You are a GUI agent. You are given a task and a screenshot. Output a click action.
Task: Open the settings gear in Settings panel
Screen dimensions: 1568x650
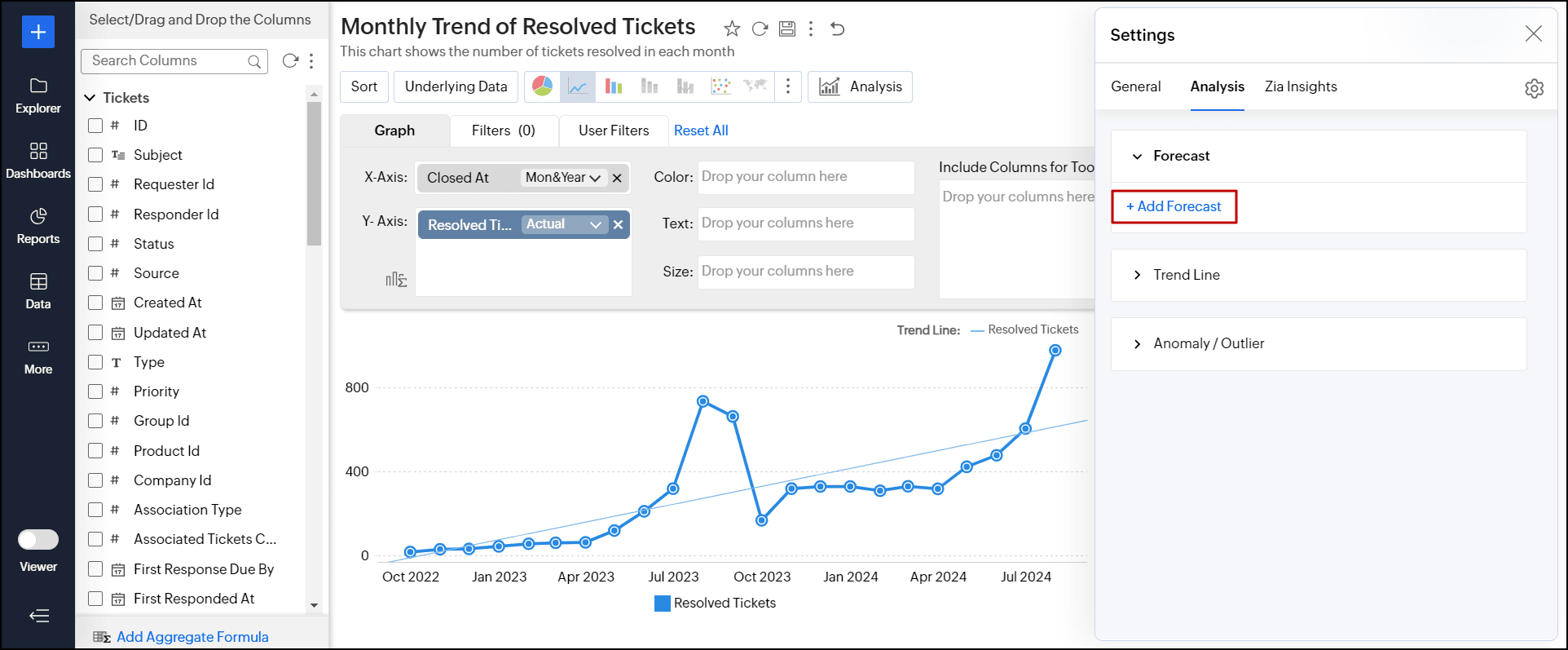coord(1534,88)
